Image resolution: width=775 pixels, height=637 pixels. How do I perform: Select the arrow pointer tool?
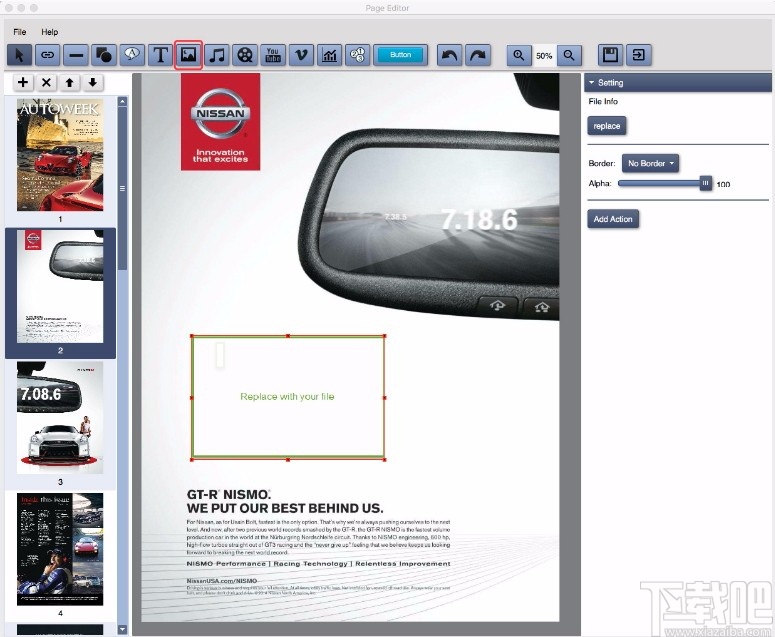click(19, 55)
